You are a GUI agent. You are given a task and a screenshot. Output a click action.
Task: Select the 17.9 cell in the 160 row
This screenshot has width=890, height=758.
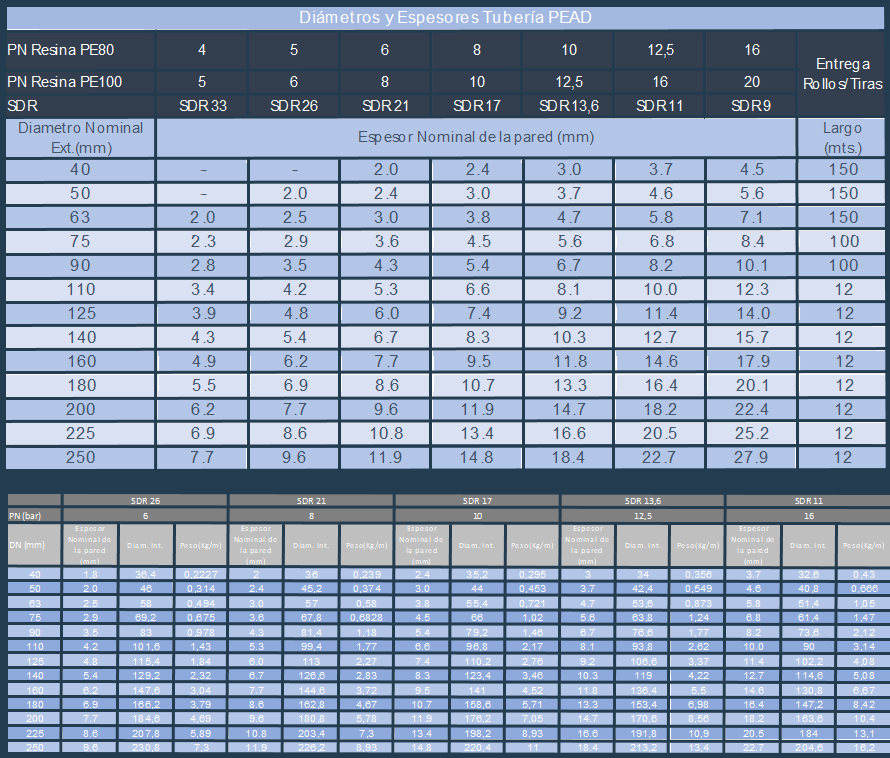750,361
